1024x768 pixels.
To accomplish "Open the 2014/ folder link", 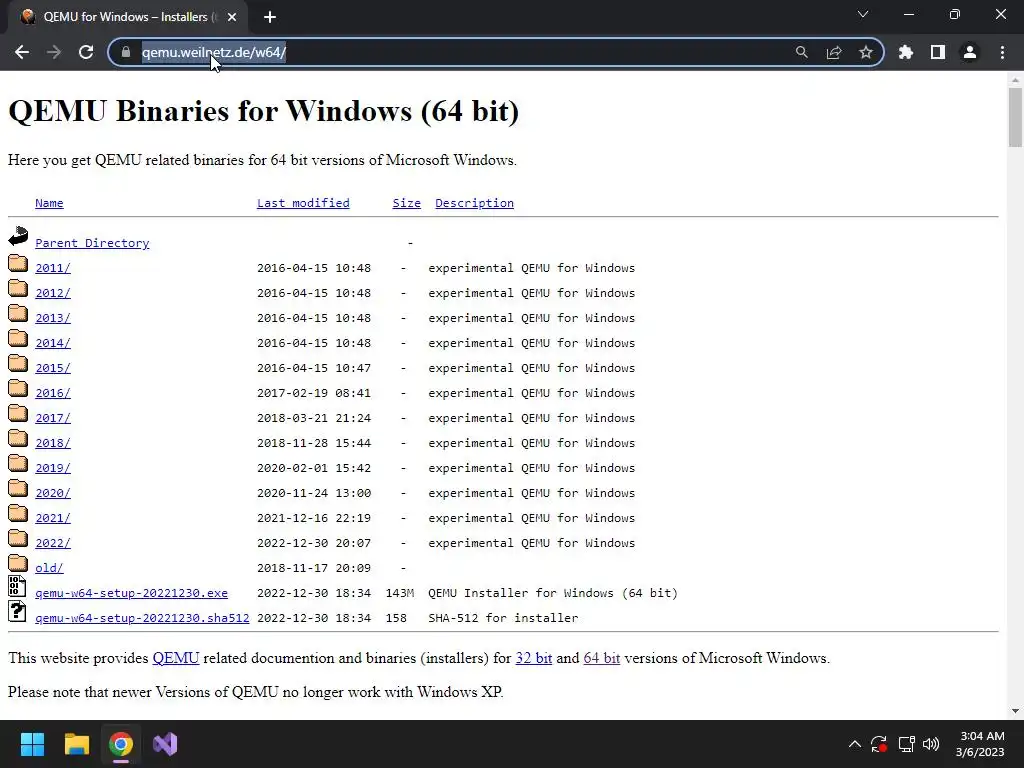I will [53, 343].
